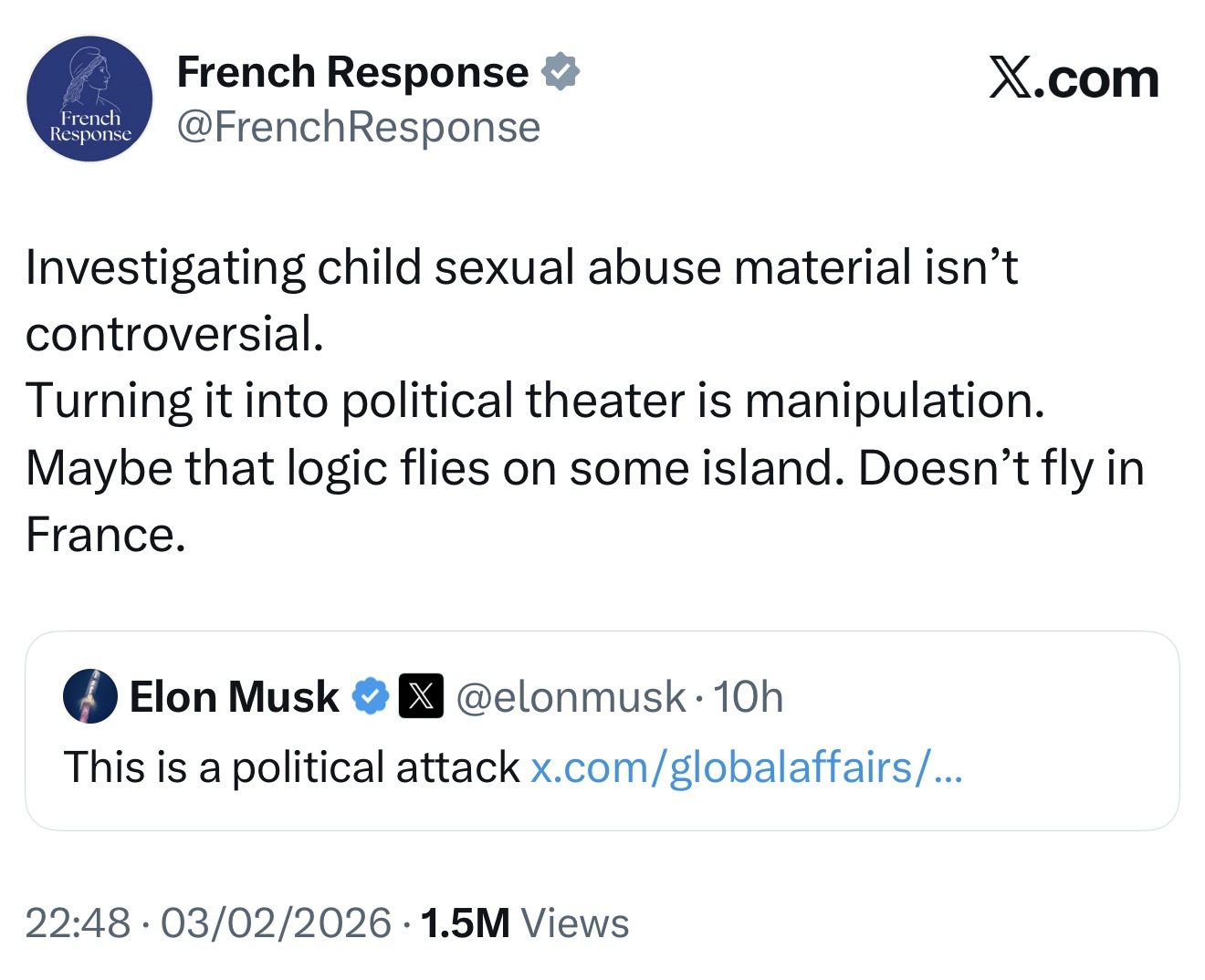Screen dimensions: 1205x980
Task: Click the gray verified badge beside French Response
Action: coord(561,72)
